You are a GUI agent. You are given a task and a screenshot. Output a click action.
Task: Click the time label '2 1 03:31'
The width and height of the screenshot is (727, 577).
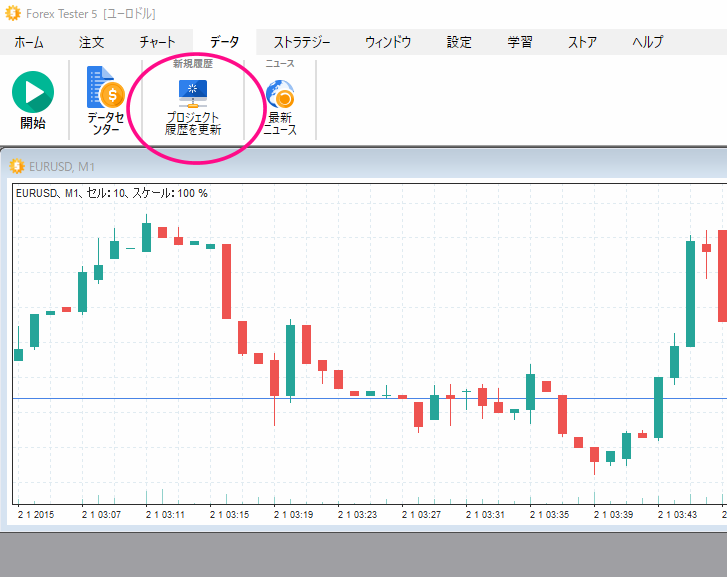(x=485, y=514)
